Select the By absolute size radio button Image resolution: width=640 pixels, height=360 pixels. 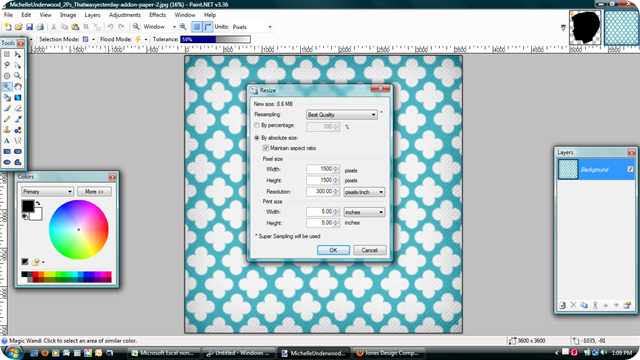point(257,138)
